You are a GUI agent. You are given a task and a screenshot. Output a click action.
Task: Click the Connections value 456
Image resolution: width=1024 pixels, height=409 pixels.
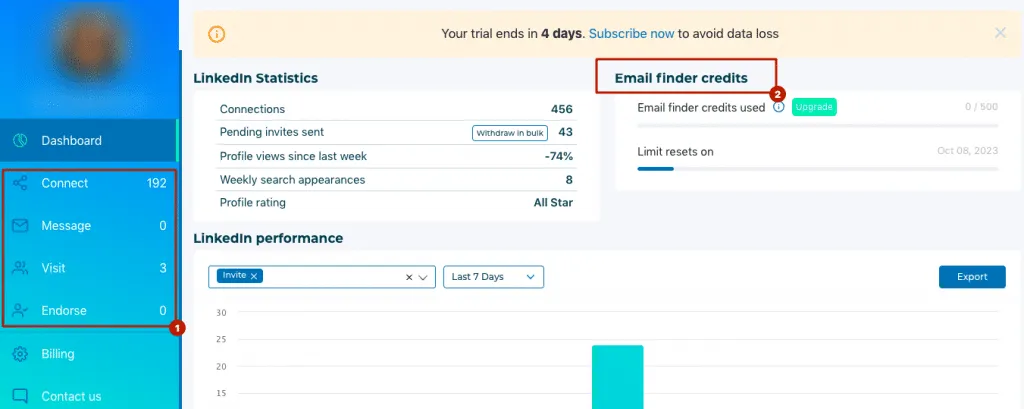562,109
